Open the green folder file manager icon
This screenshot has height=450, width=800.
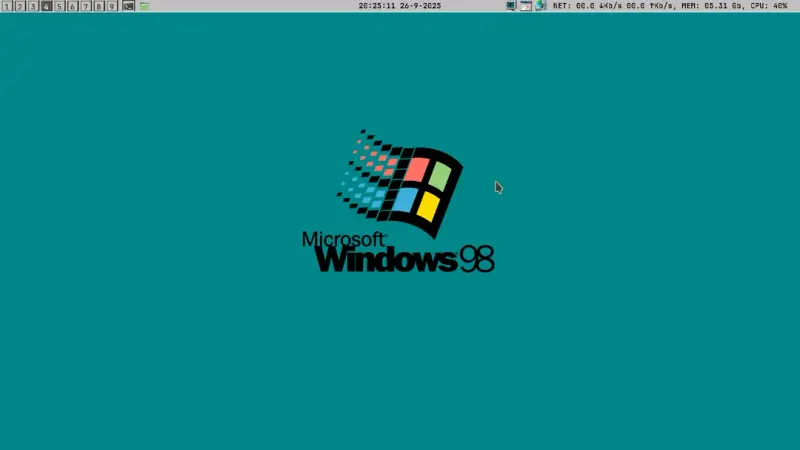point(144,6)
